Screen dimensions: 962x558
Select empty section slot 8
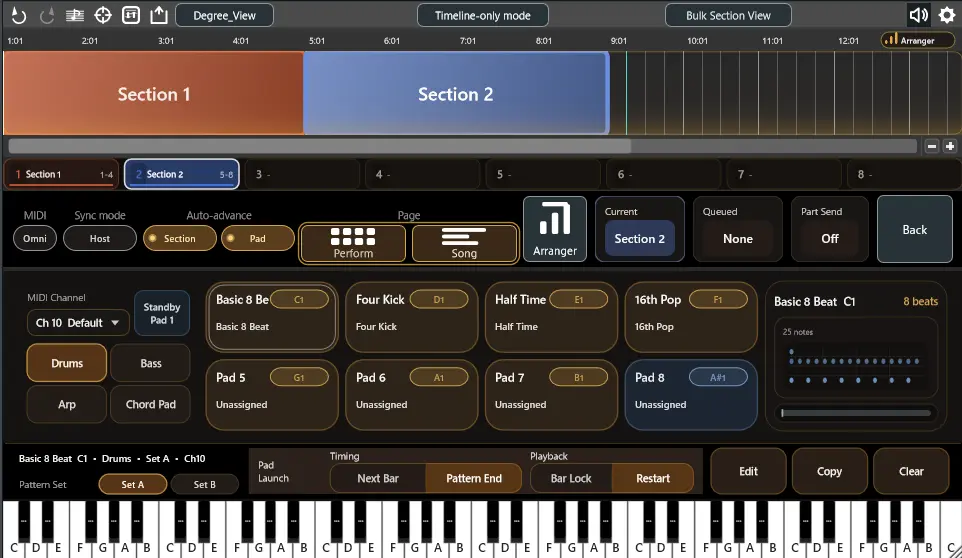[904, 174]
